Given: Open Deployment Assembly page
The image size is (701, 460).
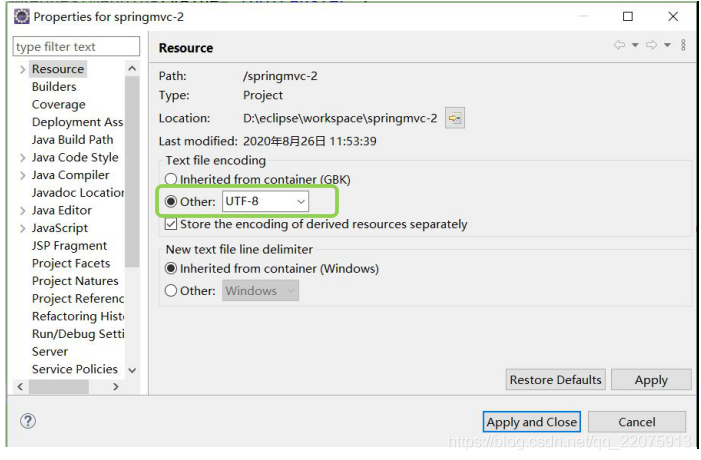Looking at the screenshot, I should click(x=77, y=122).
